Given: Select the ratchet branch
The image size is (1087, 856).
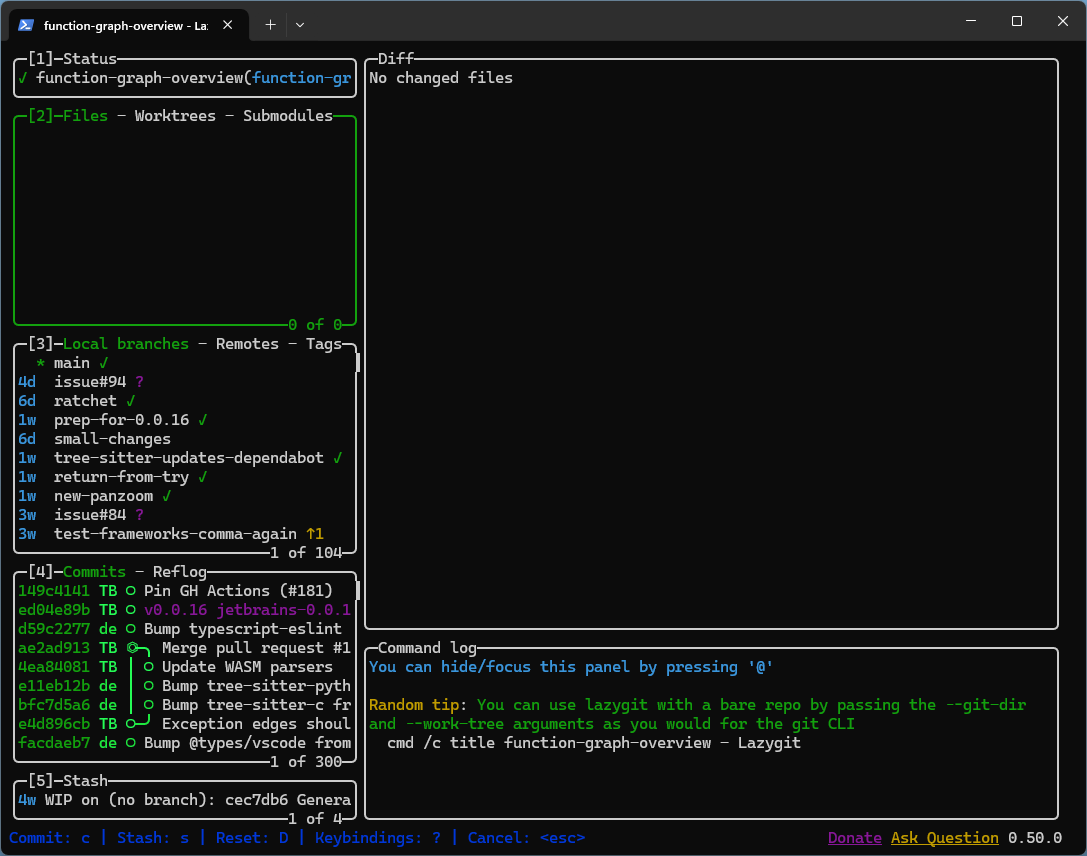Looking at the screenshot, I should tap(186, 401).
